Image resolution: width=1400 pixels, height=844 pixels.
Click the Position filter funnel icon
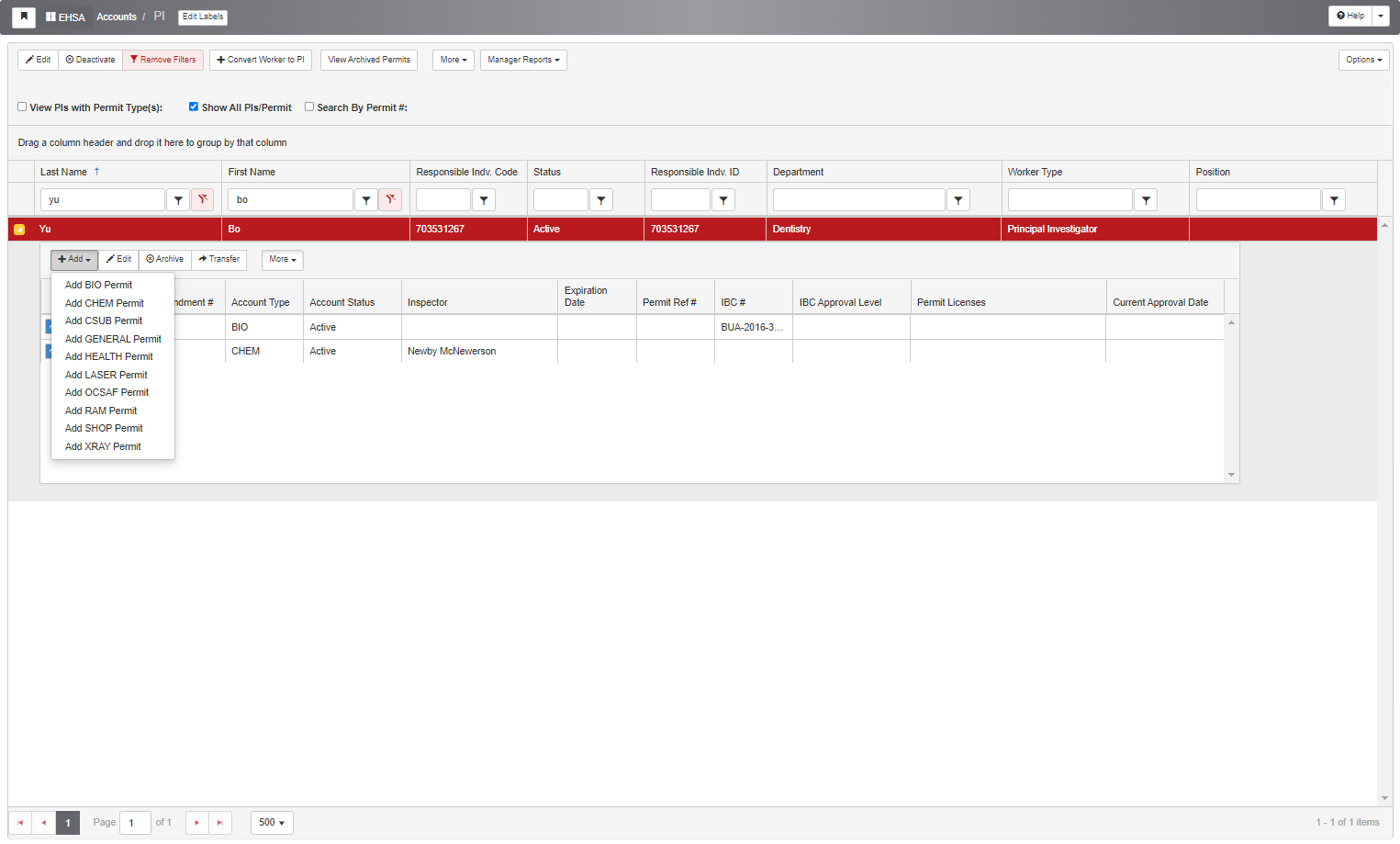click(x=1334, y=199)
